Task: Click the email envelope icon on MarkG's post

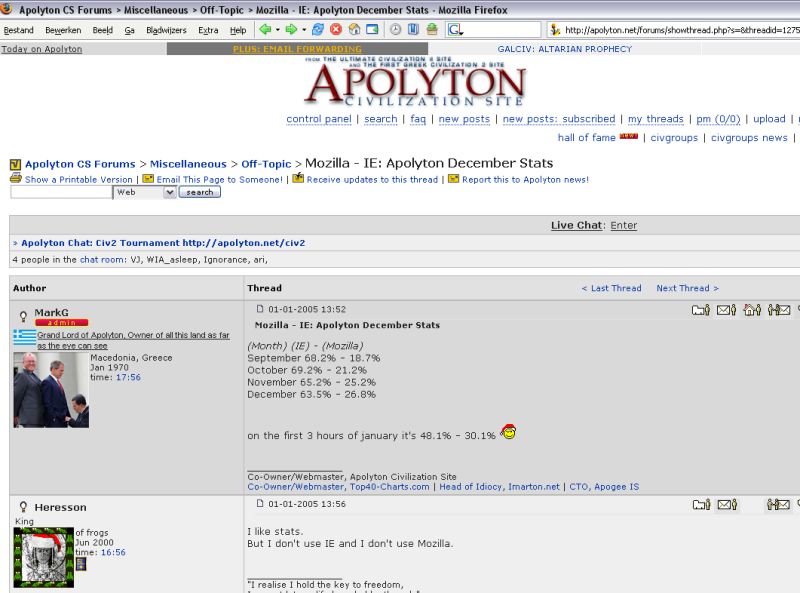Action: tap(726, 310)
